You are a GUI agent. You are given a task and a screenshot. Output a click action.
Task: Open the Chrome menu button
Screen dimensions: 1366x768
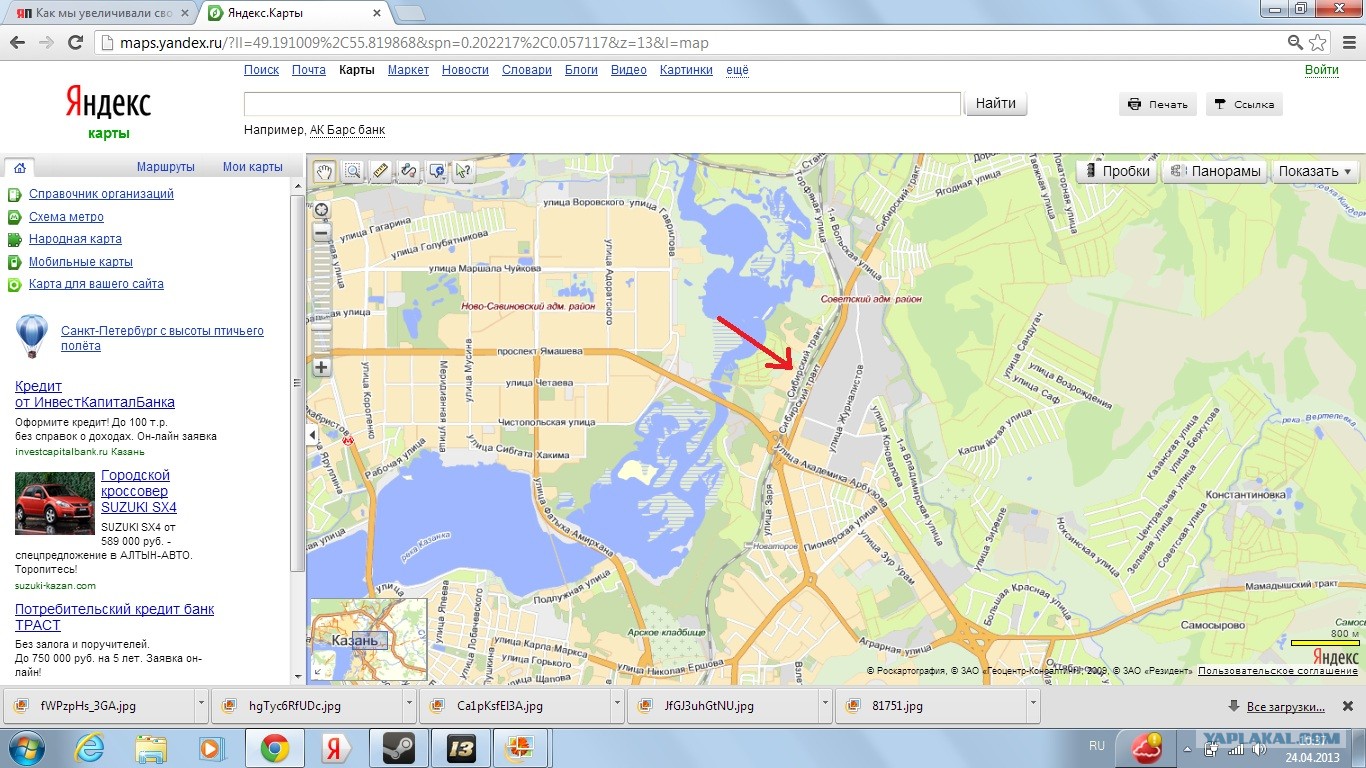[x=1347, y=43]
